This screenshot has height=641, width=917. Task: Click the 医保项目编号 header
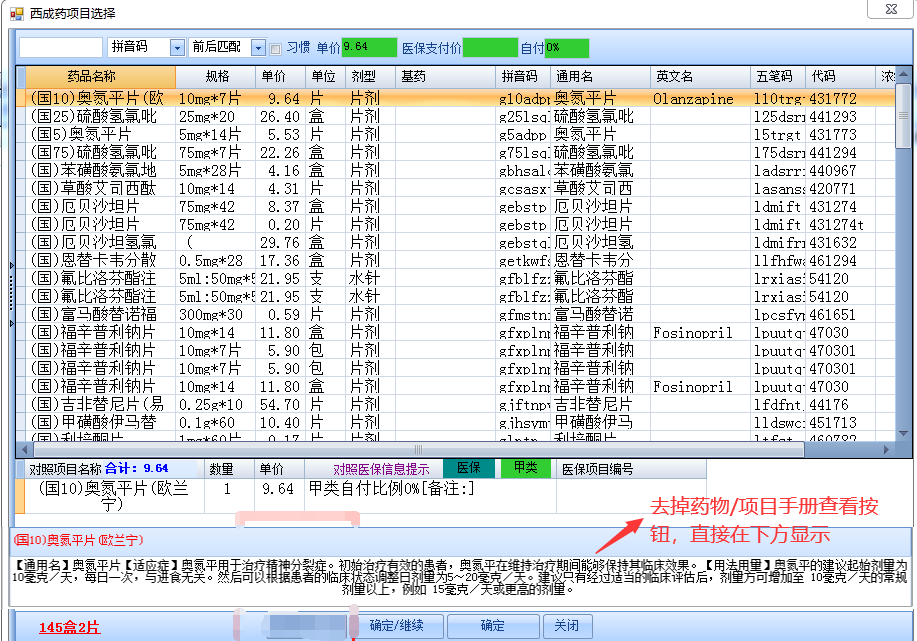click(631, 469)
